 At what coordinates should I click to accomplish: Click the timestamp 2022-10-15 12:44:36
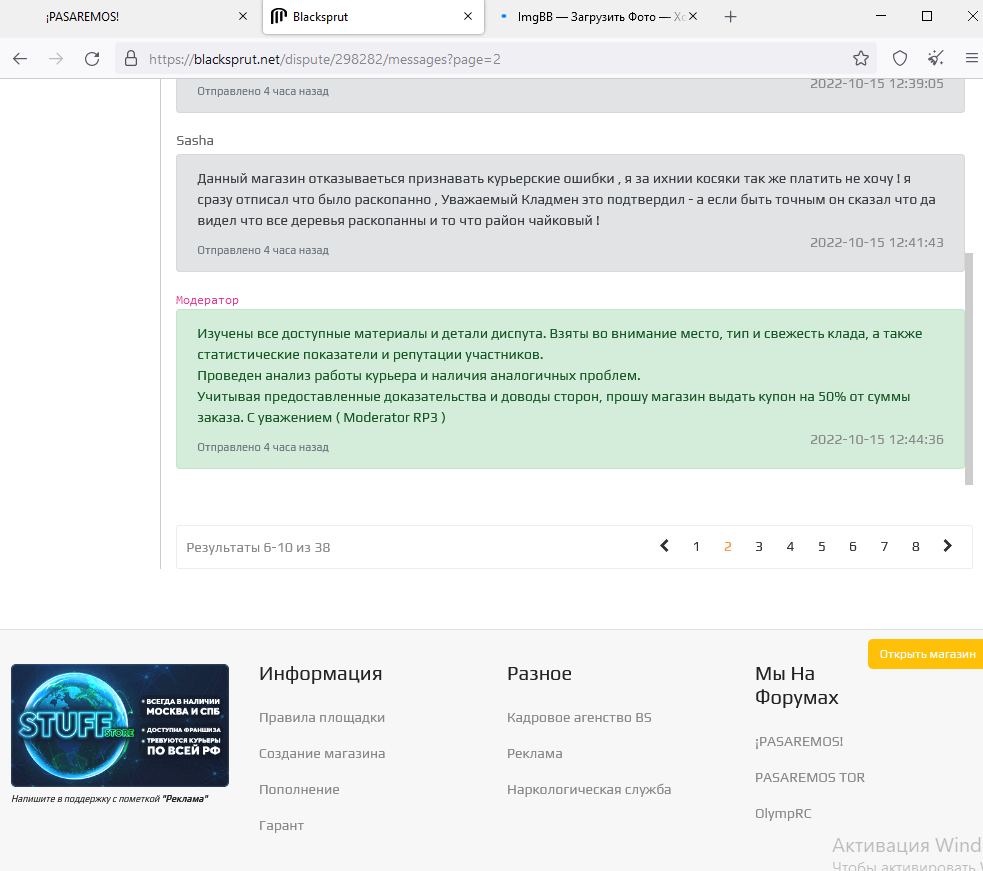(x=876, y=440)
